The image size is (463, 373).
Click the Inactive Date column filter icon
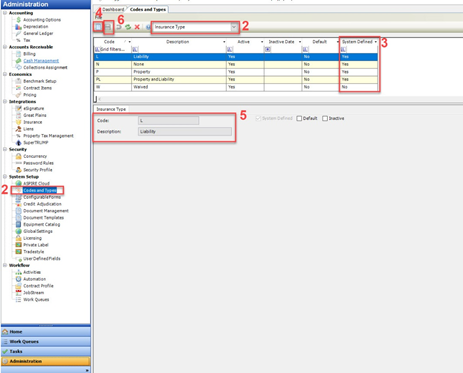point(268,49)
